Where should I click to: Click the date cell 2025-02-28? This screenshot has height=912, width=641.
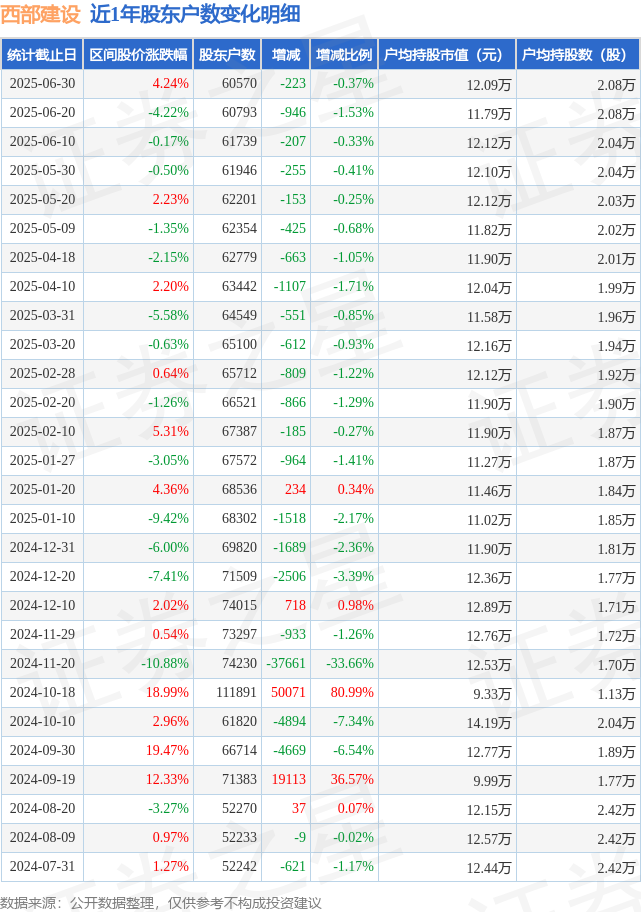(42, 373)
